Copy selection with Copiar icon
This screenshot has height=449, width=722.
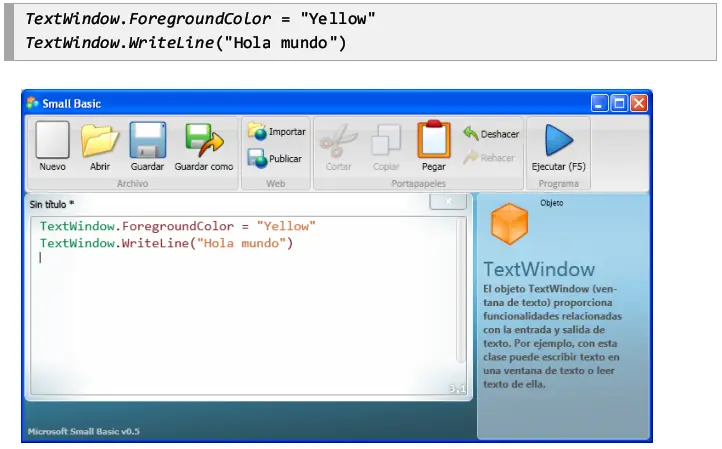point(386,140)
